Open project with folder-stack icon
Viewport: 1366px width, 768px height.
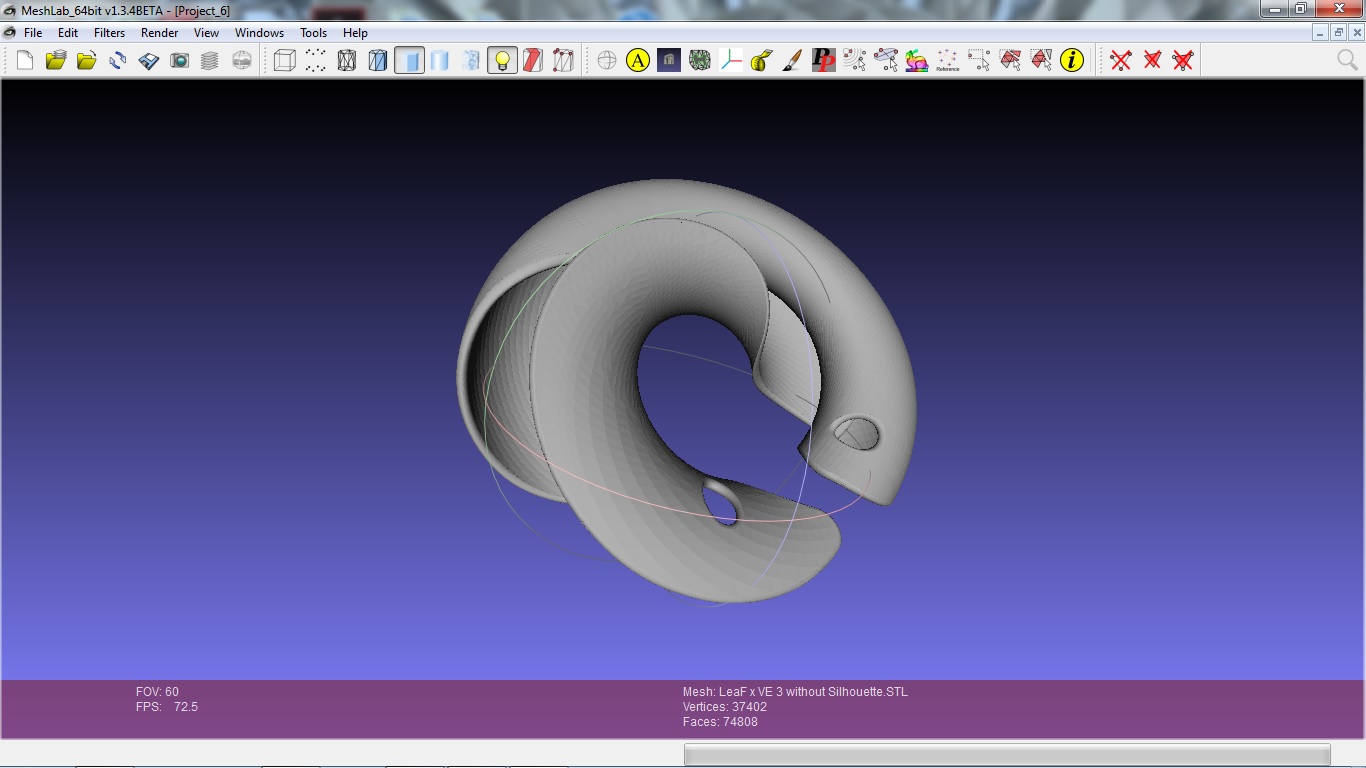pos(56,61)
